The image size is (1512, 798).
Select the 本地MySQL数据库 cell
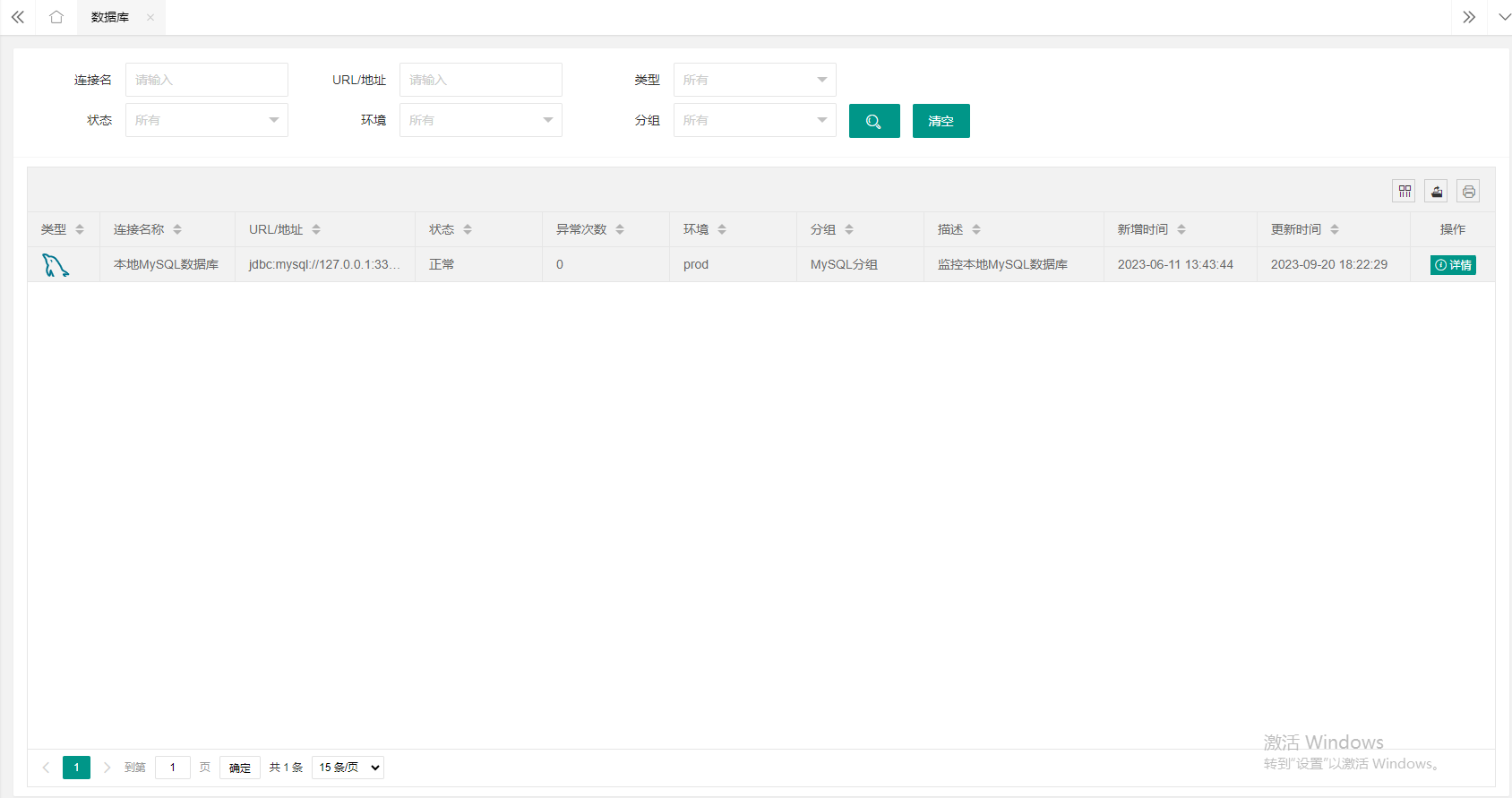tap(167, 264)
